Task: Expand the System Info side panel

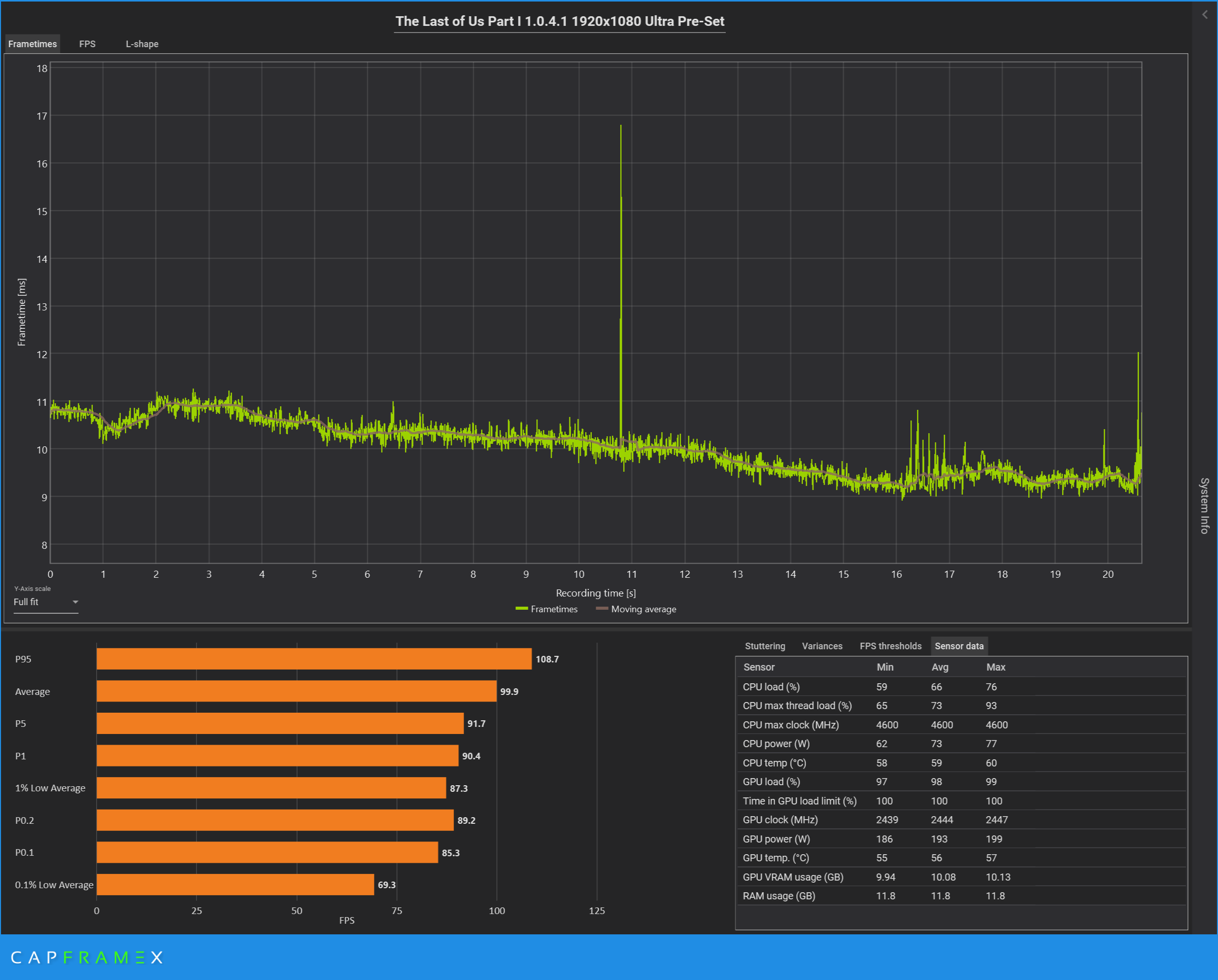Action: 1204,505
